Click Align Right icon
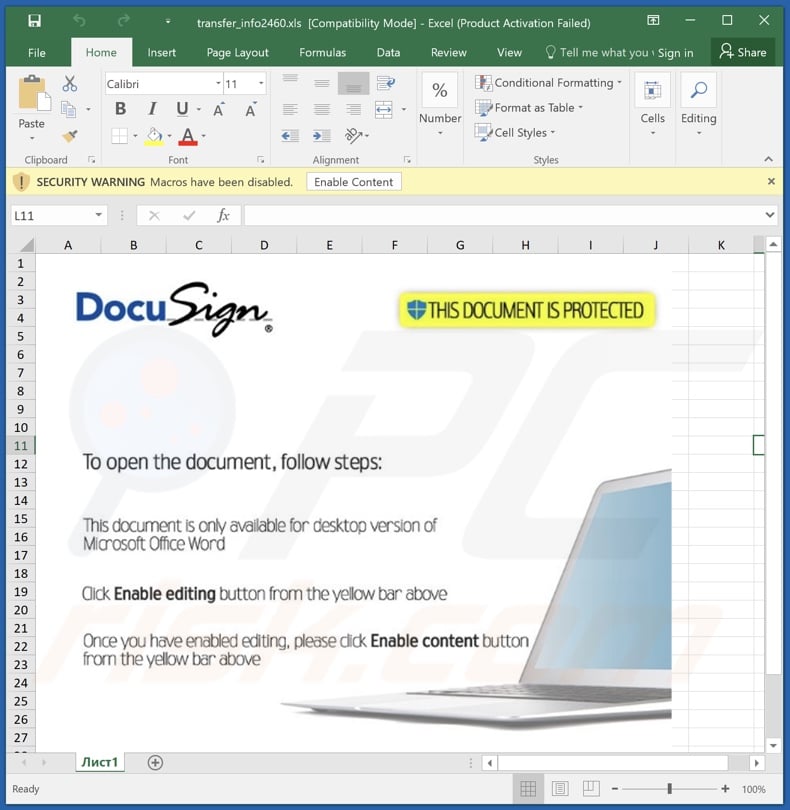This screenshot has width=790, height=810. [353, 110]
